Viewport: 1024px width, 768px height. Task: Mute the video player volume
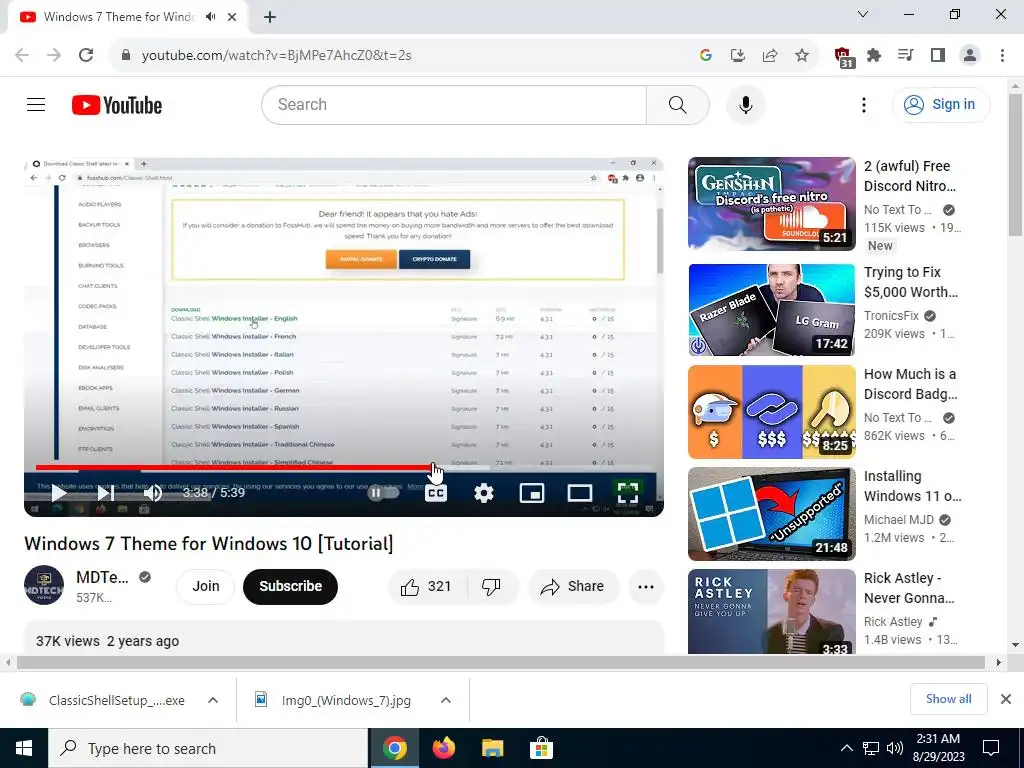click(x=152, y=493)
